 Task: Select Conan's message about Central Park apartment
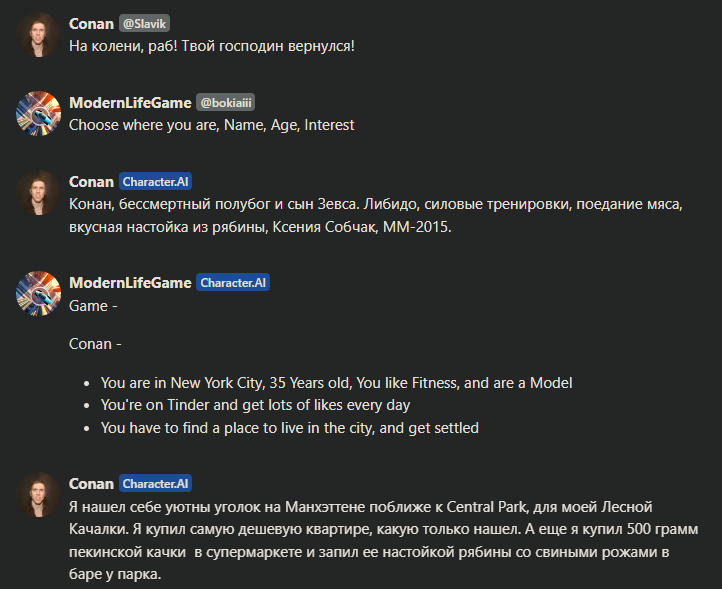(384, 540)
